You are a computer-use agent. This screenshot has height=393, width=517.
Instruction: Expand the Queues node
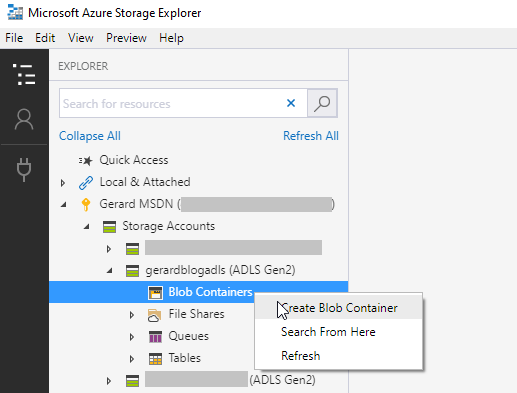[132, 337]
